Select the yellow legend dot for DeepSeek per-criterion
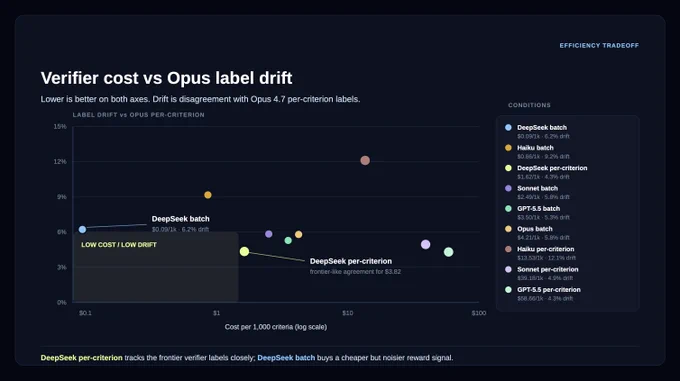The height and width of the screenshot is (381, 680). point(508,168)
